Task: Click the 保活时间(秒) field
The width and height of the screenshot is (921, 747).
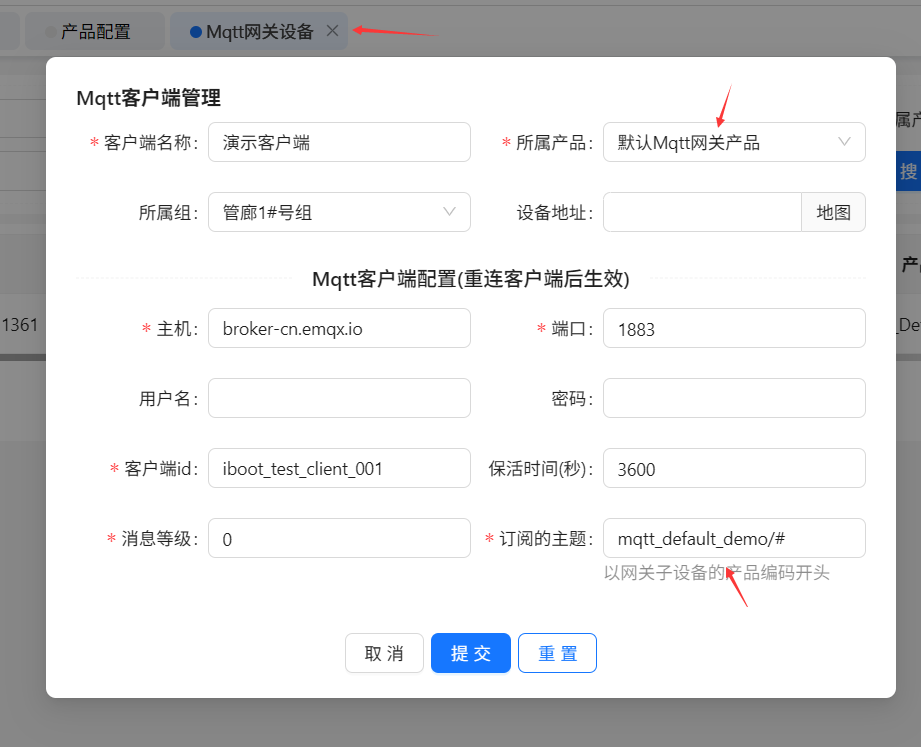Action: click(734, 468)
